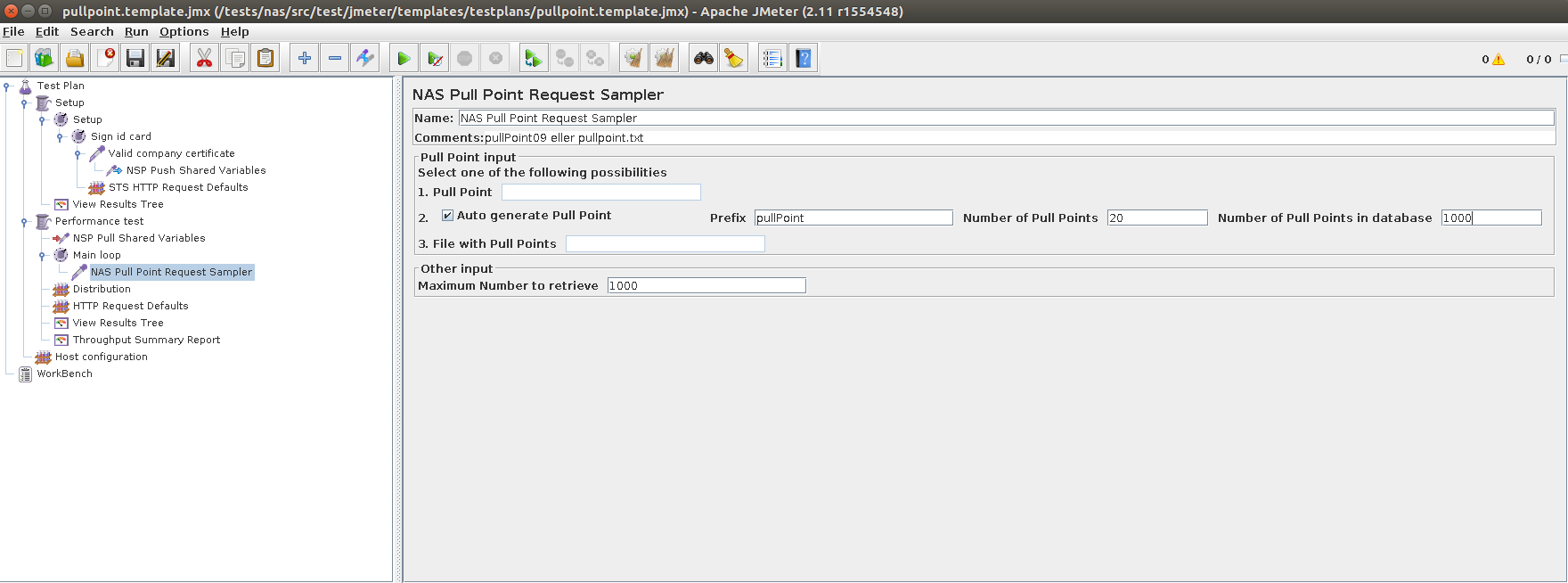
Task: Click the Expand All plus icon
Action: coord(305,59)
